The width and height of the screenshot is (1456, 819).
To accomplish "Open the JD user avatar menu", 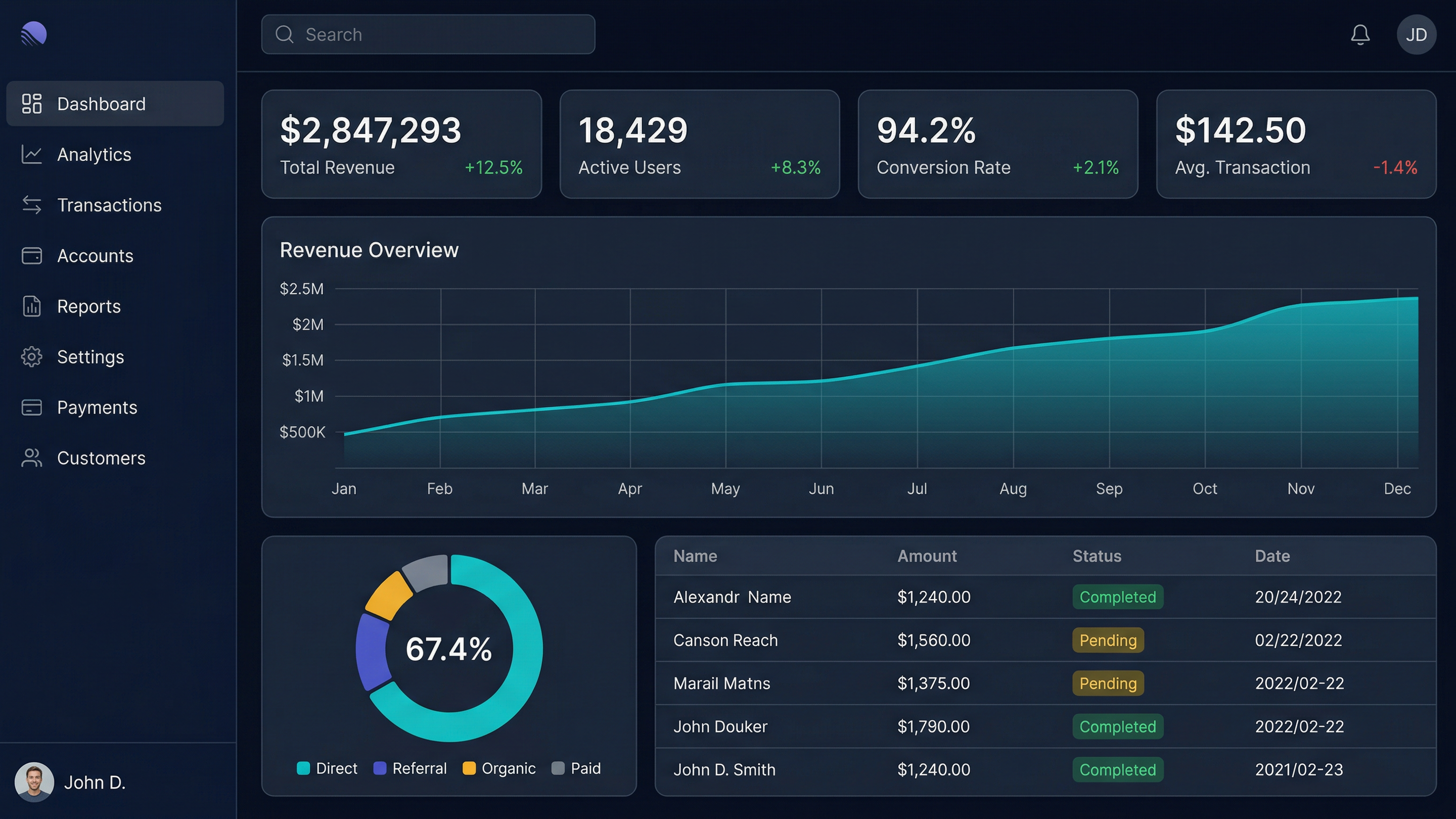I will 1416,34.
